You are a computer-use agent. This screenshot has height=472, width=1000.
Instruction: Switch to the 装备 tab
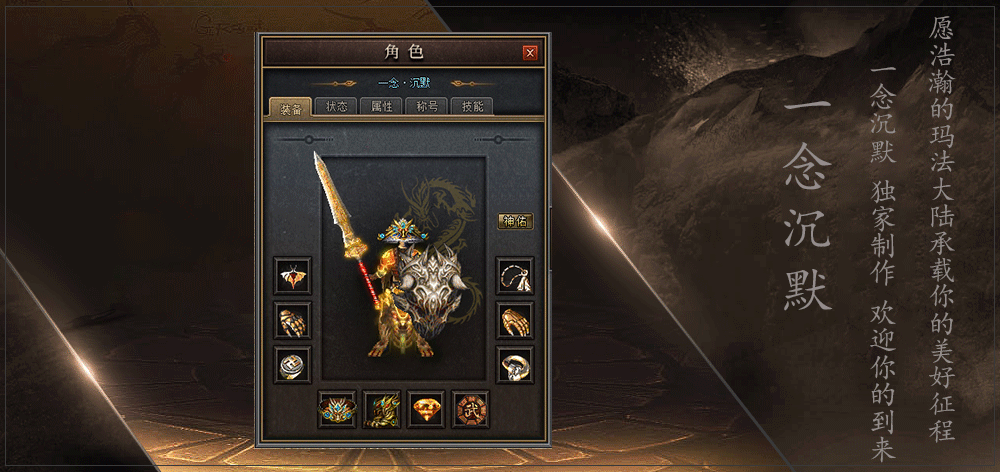[x=291, y=107]
